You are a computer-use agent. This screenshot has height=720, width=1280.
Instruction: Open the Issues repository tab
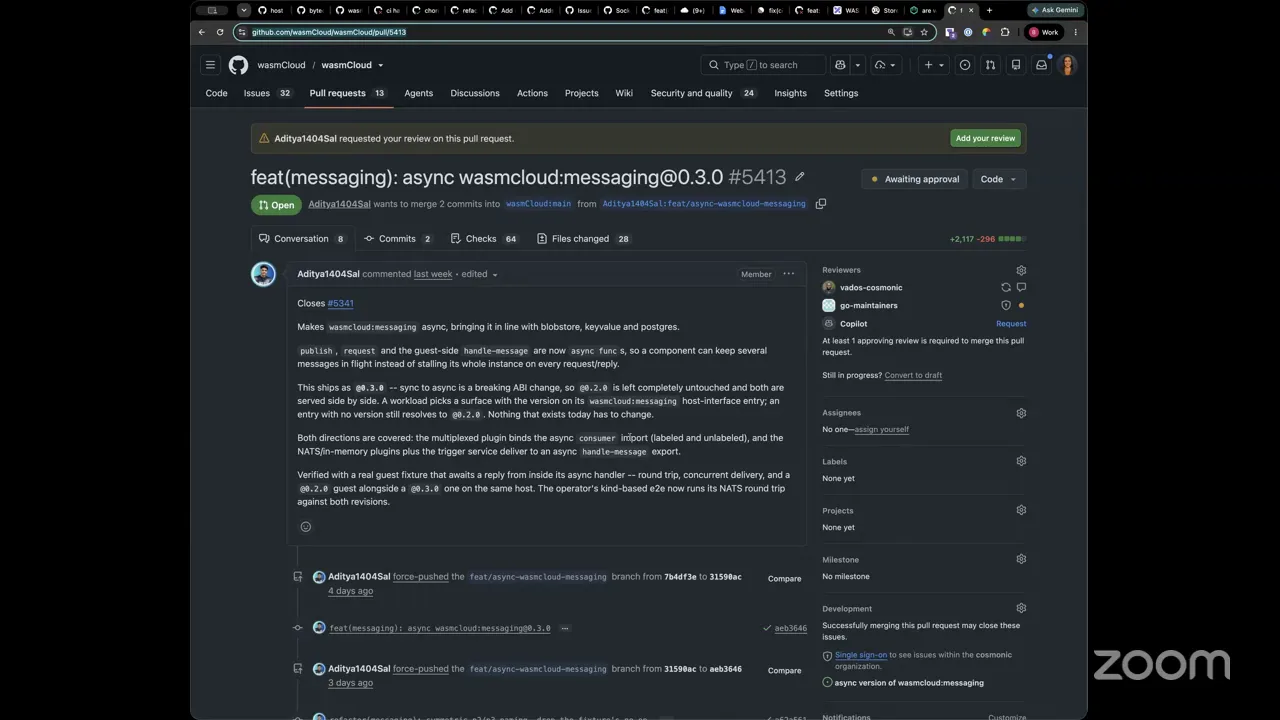click(x=267, y=93)
